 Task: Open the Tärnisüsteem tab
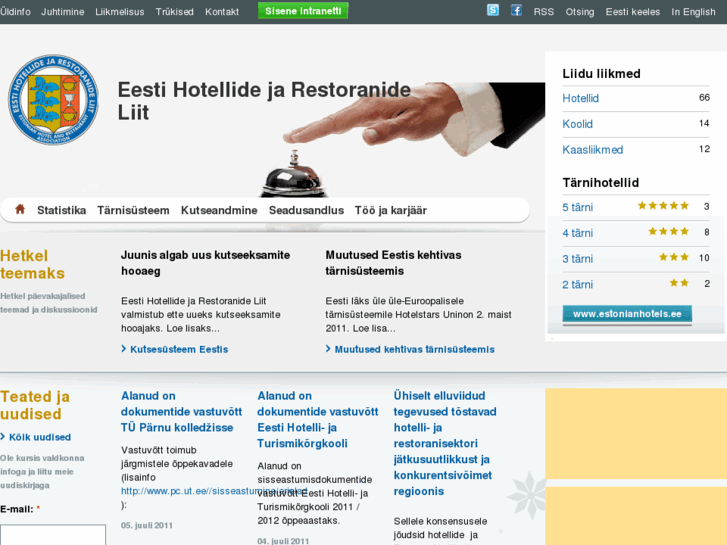(133, 211)
